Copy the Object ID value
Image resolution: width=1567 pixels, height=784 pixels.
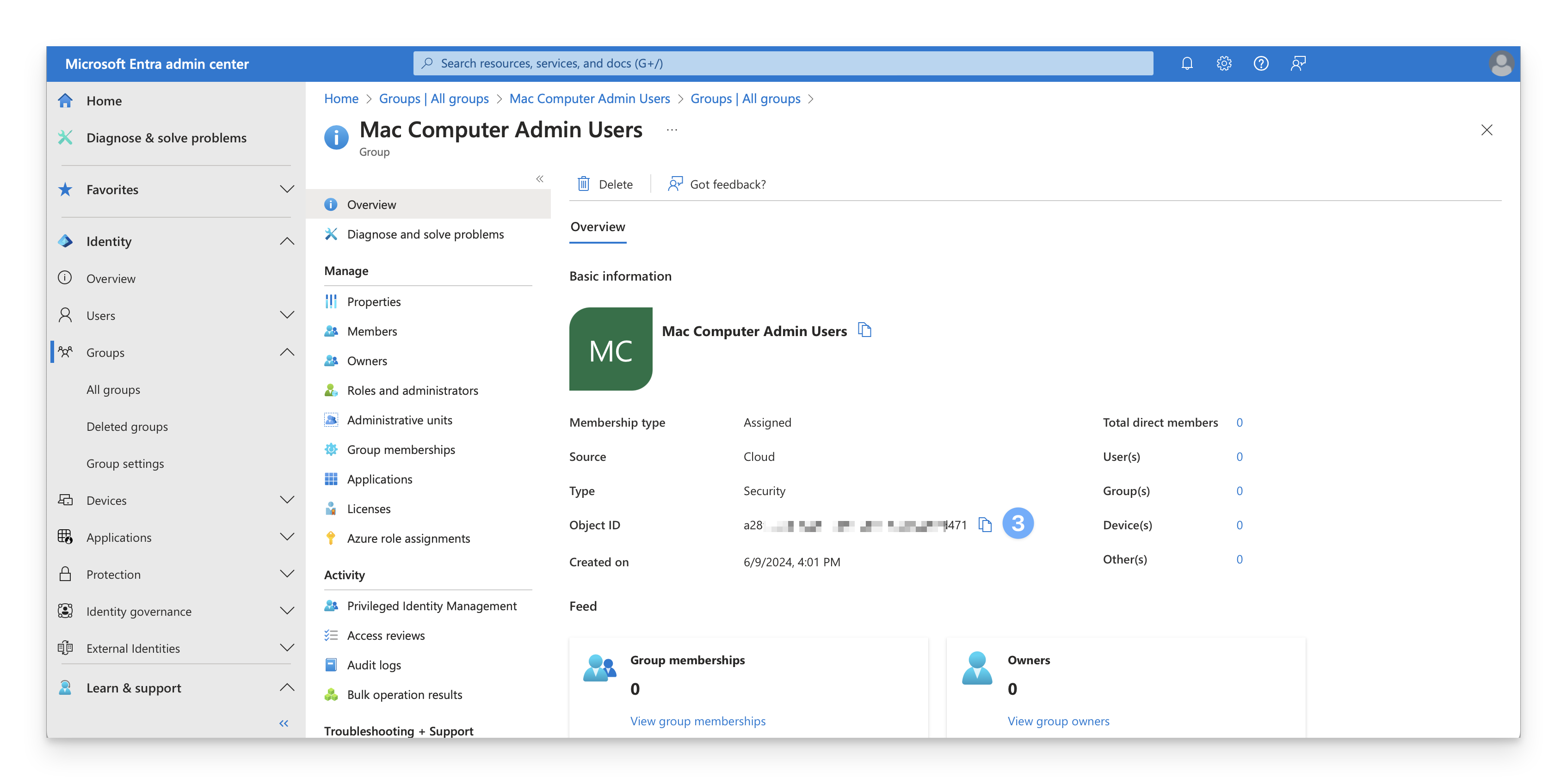(985, 525)
